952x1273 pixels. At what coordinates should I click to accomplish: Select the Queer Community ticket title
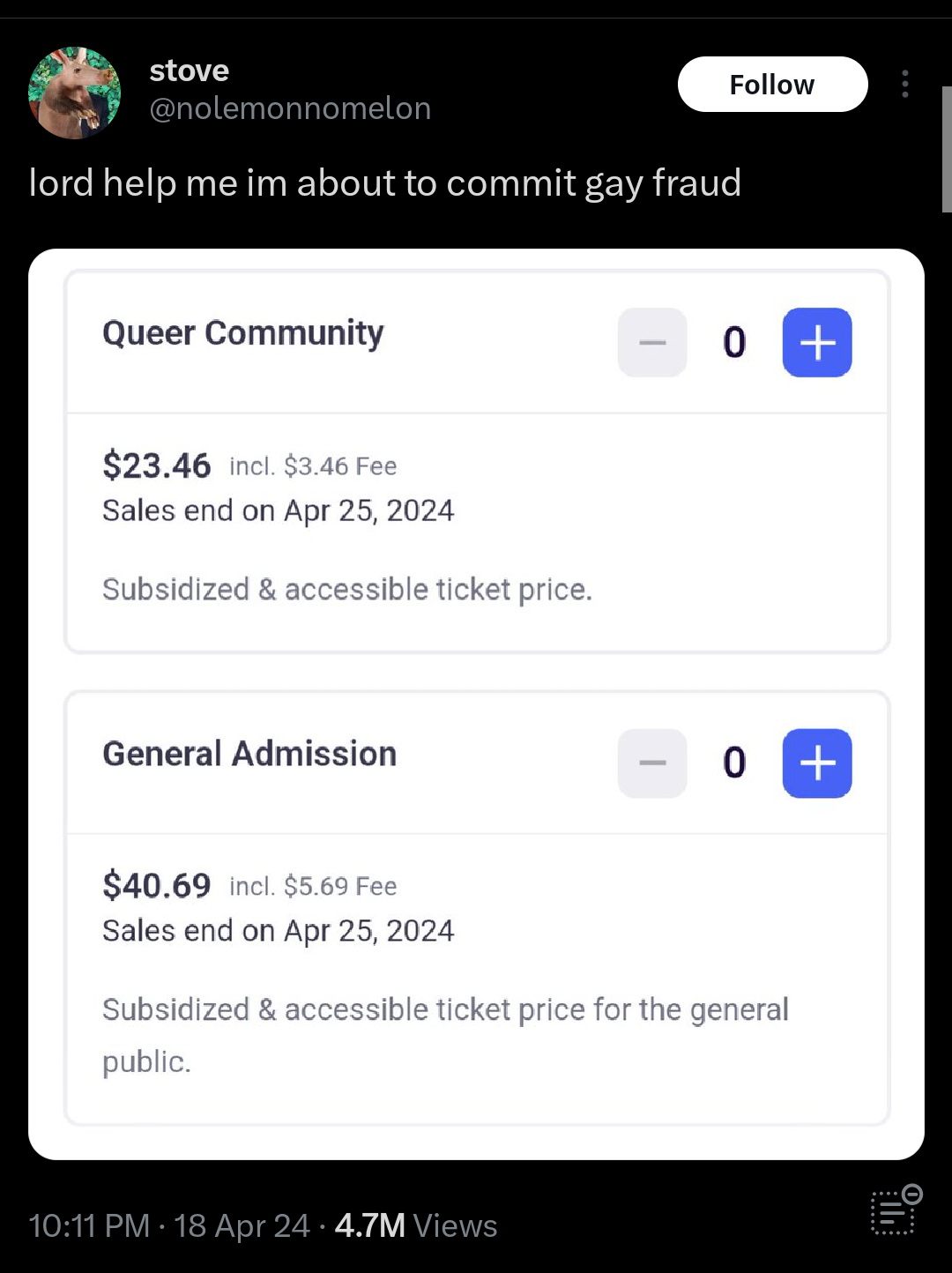click(x=243, y=333)
